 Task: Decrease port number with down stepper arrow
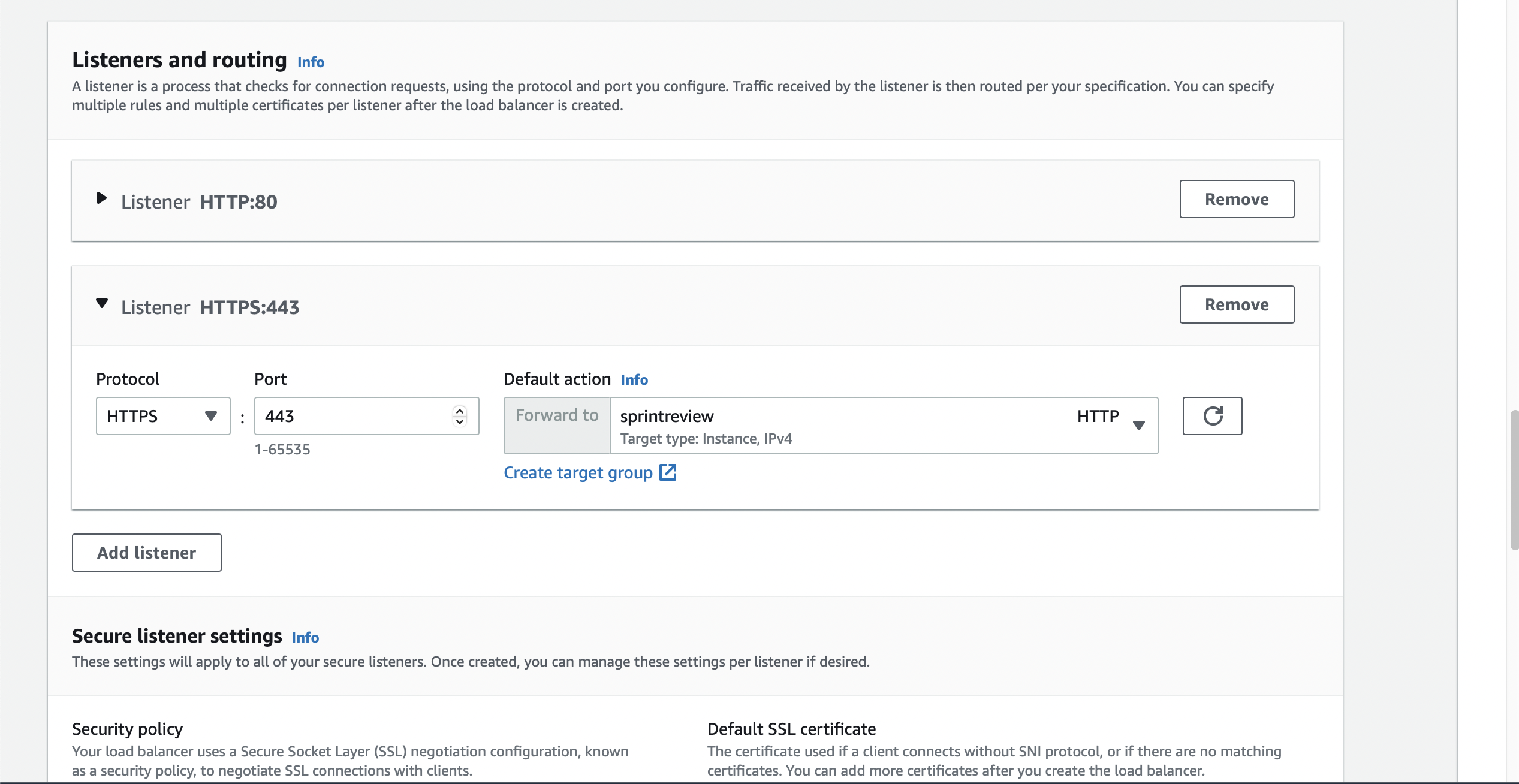(460, 421)
